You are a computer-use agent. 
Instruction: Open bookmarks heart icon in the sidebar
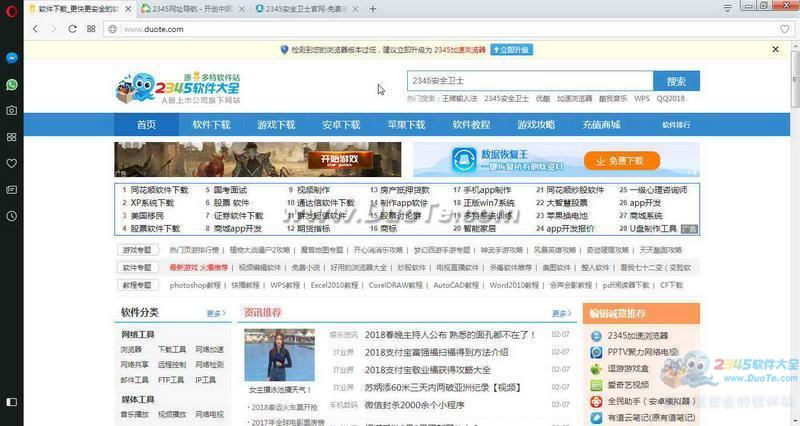10,163
